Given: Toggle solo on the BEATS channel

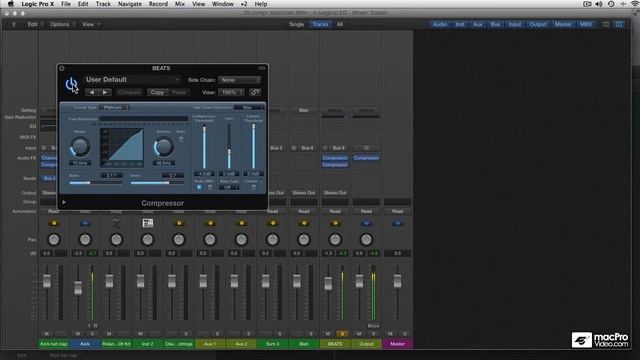Looking at the screenshot, I should [342, 334].
